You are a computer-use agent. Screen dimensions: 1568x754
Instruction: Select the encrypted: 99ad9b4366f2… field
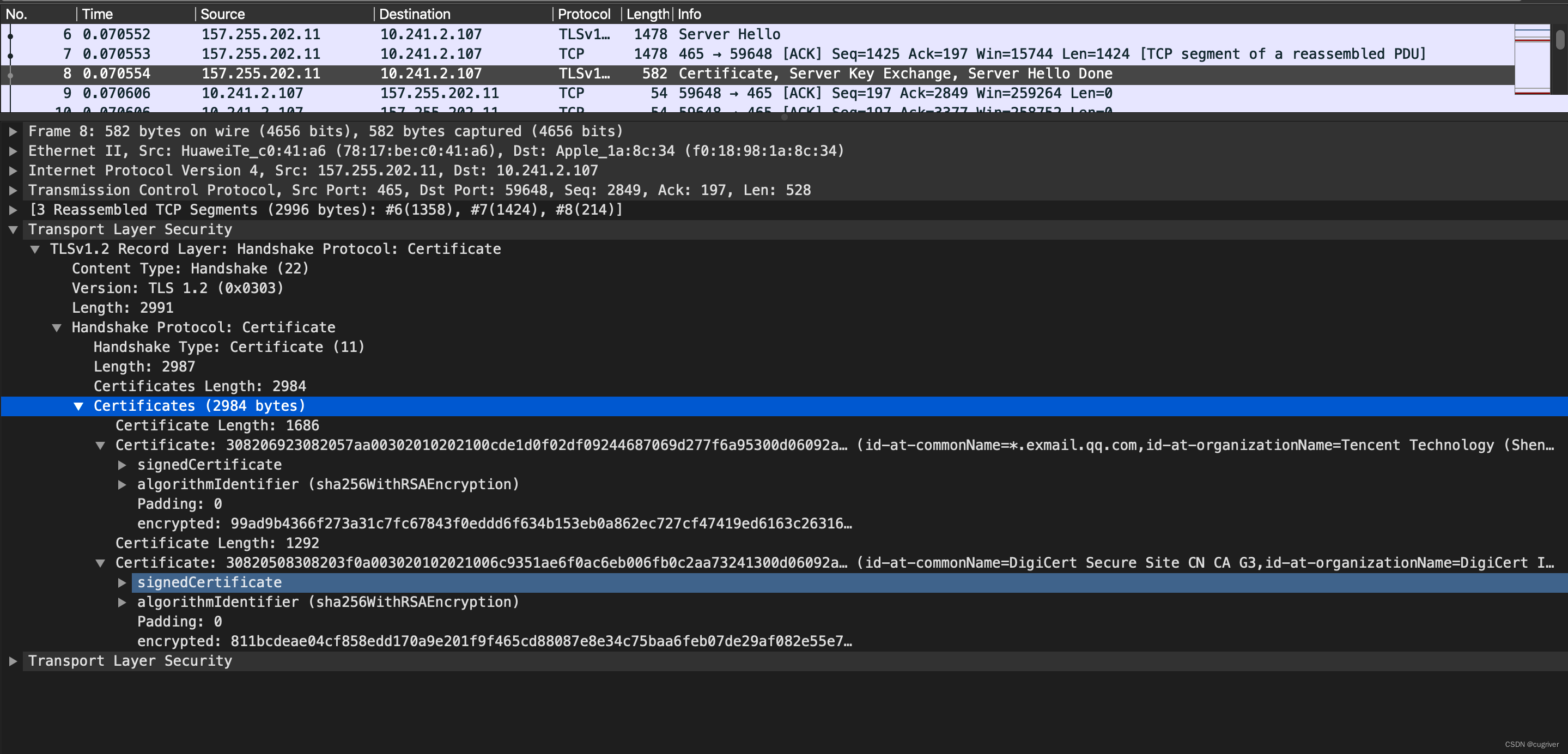pos(494,524)
